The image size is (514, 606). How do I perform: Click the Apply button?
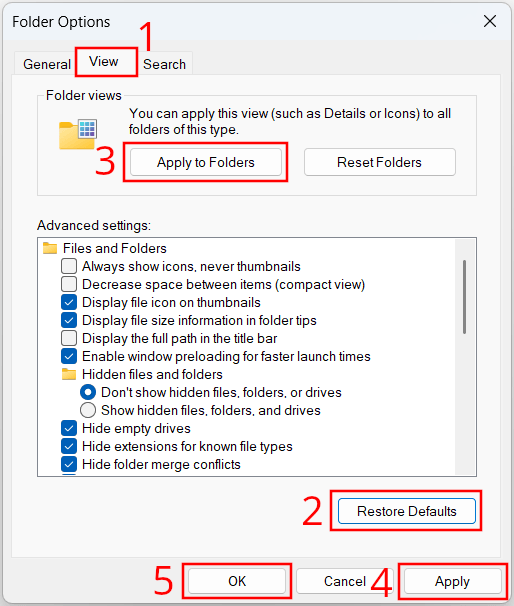point(452,581)
